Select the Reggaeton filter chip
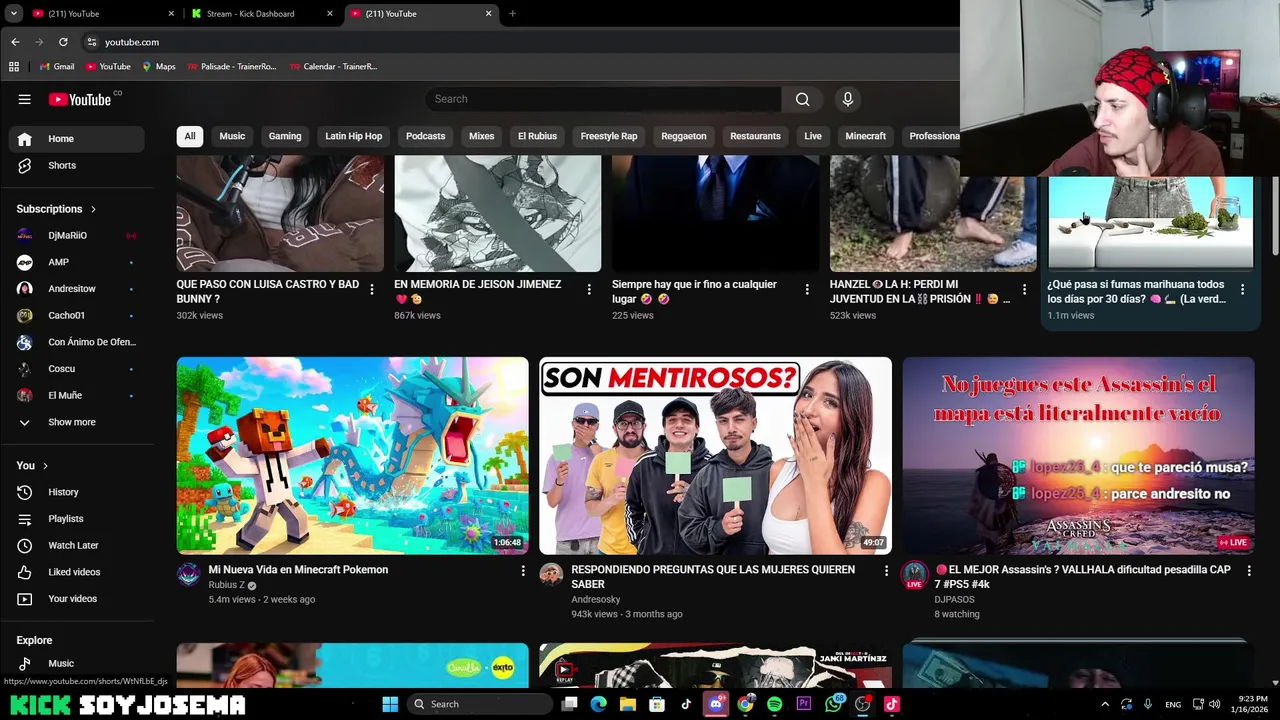 tap(684, 136)
